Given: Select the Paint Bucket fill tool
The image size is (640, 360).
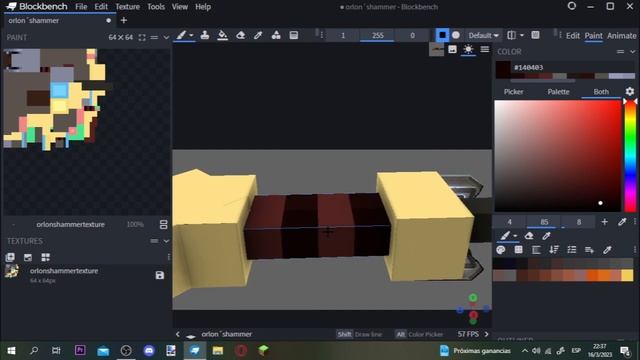Looking at the screenshot, I should 222,36.
